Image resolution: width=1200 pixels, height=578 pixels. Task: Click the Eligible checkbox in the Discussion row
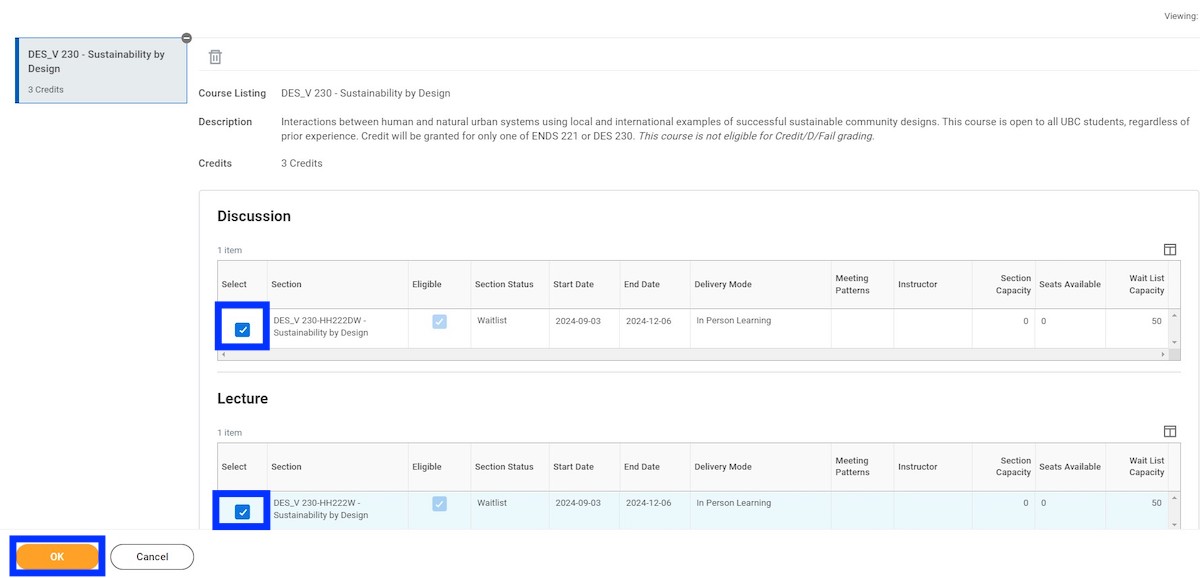[x=439, y=321]
